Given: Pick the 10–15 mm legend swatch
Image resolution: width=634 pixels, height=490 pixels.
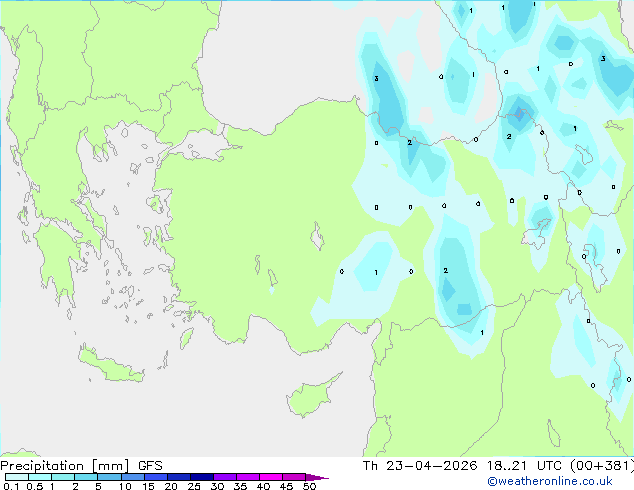Looking at the screenshot, I should (133, 477).
